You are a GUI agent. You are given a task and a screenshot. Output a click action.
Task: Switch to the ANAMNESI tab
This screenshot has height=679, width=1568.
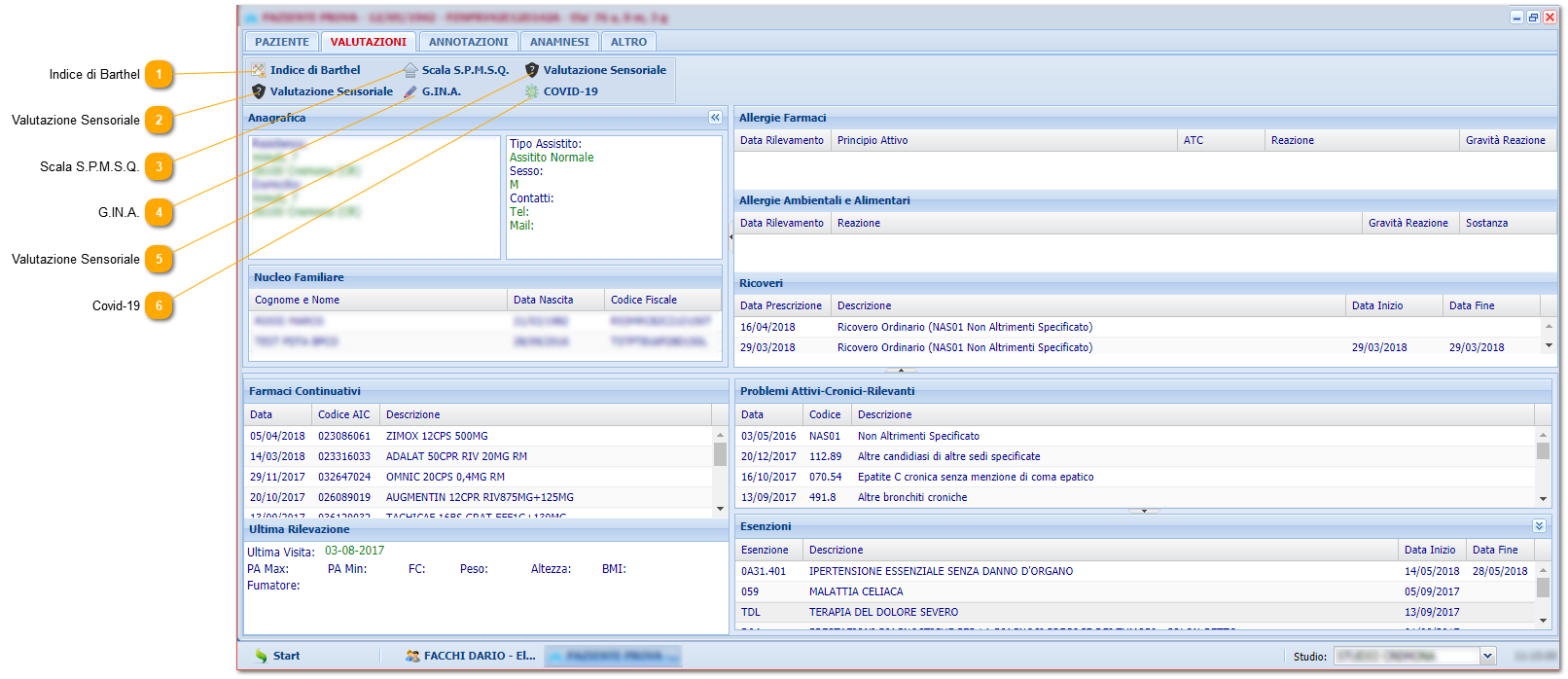pos(559,42)
